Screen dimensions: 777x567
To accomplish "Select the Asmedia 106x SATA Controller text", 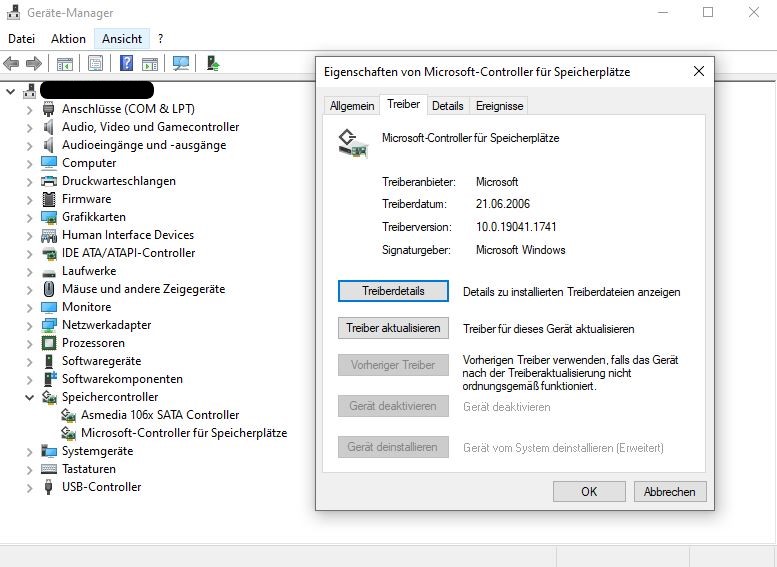I will pos(160,415).
